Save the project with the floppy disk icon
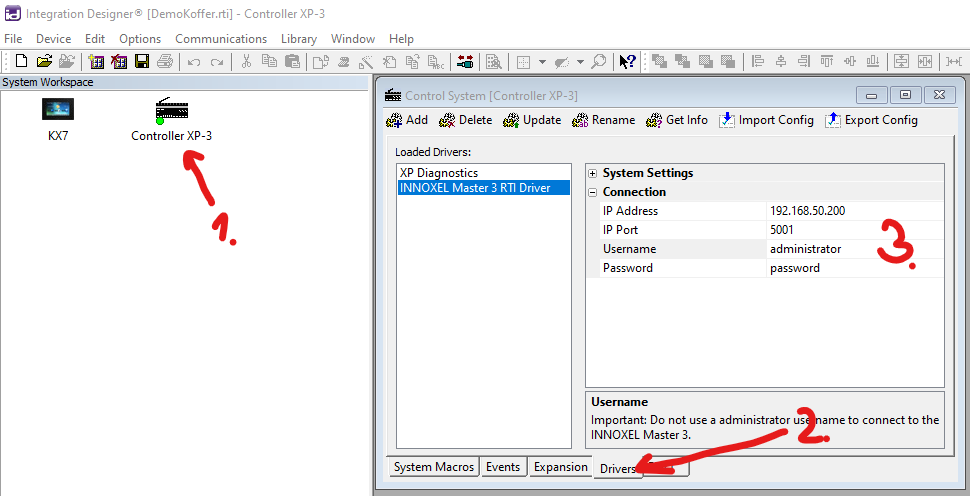The image size is (970, 496). 142,61
